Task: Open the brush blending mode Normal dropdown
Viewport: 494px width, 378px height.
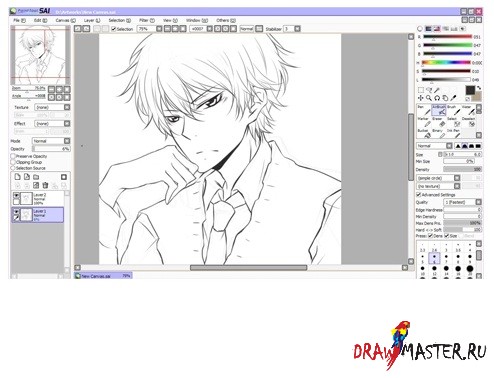Action: (x=434, y=146)
